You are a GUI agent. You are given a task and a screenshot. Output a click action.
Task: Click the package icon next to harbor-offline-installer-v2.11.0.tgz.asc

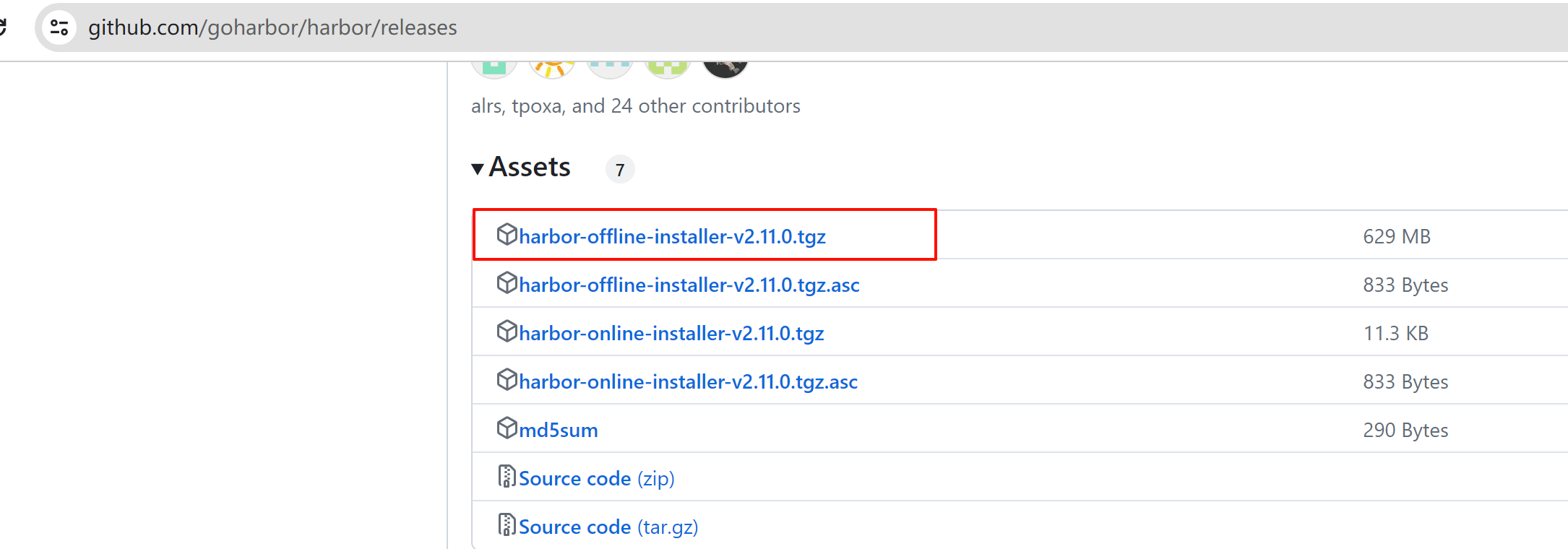tap(507, 283)
